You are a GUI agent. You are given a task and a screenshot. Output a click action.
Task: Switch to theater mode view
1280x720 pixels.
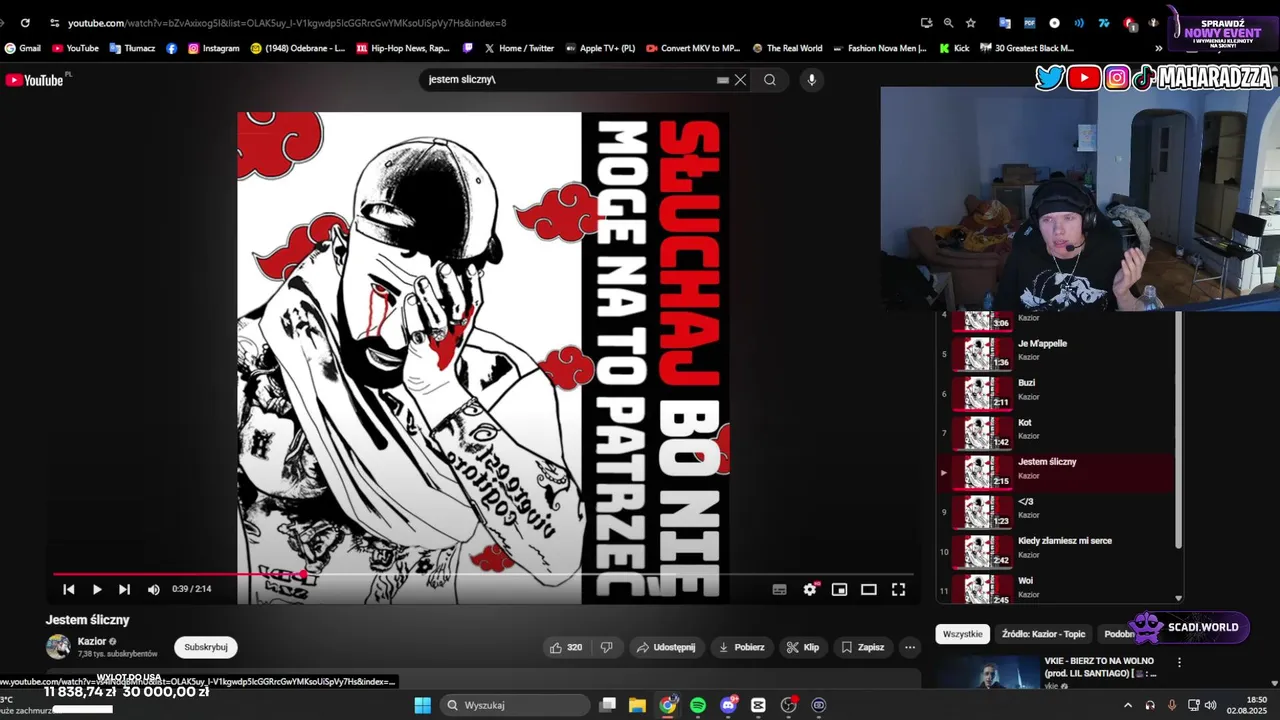pyautogui.click(x=869, y=590)
